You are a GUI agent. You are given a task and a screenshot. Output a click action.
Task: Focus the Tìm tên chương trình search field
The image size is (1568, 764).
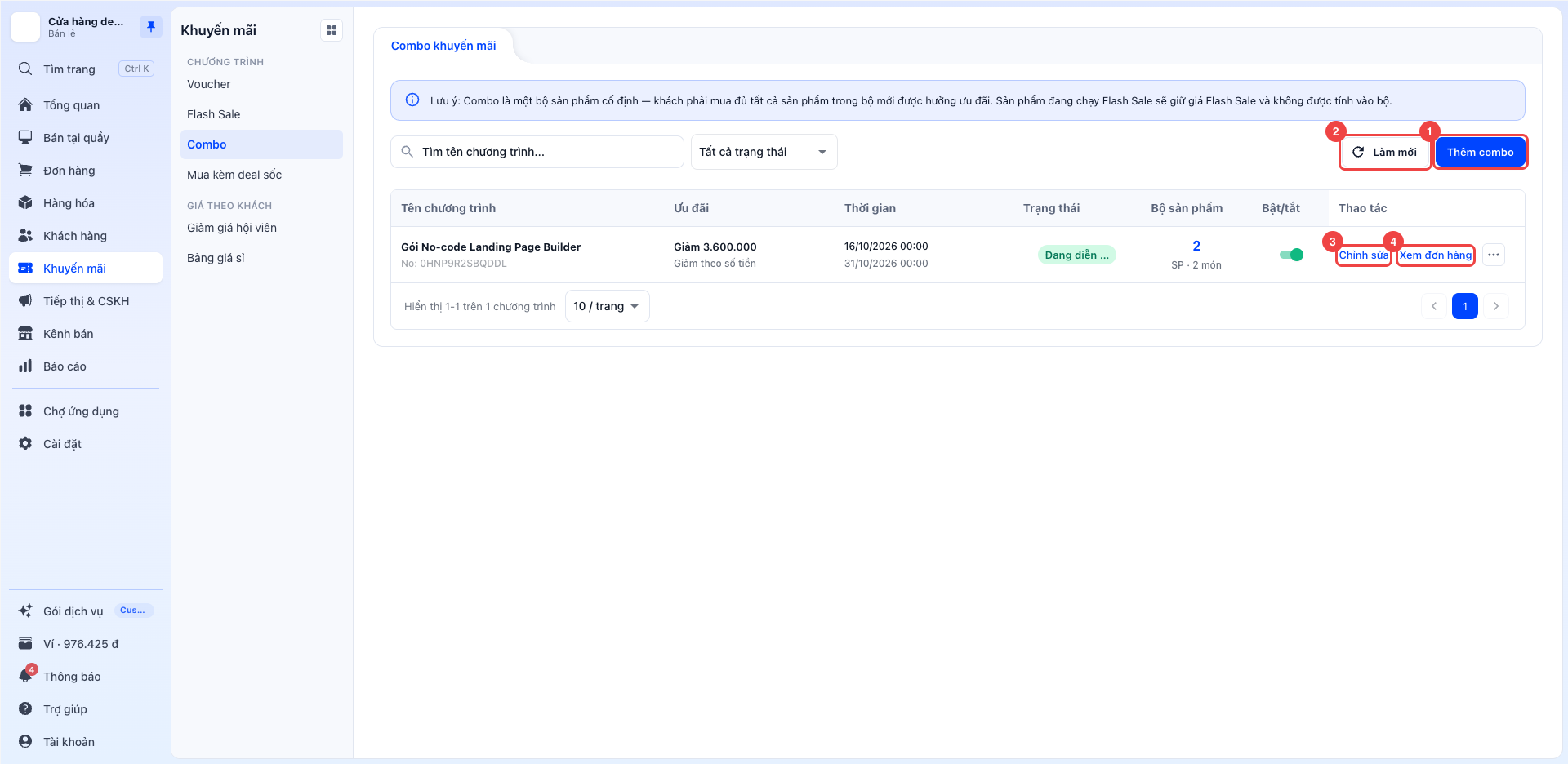pyautogui.click(x=537, y=152)
